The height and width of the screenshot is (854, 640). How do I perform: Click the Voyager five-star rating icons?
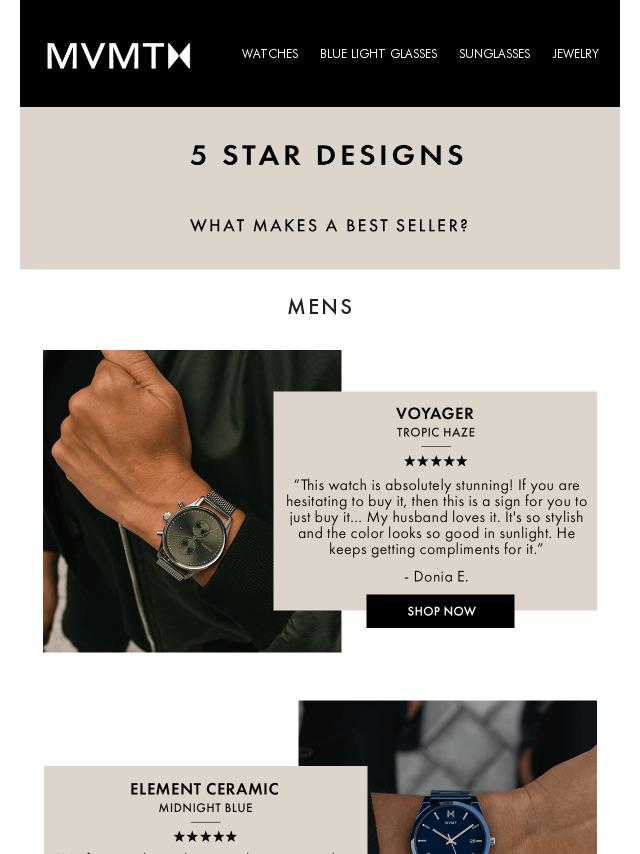(x=436, y=461)
